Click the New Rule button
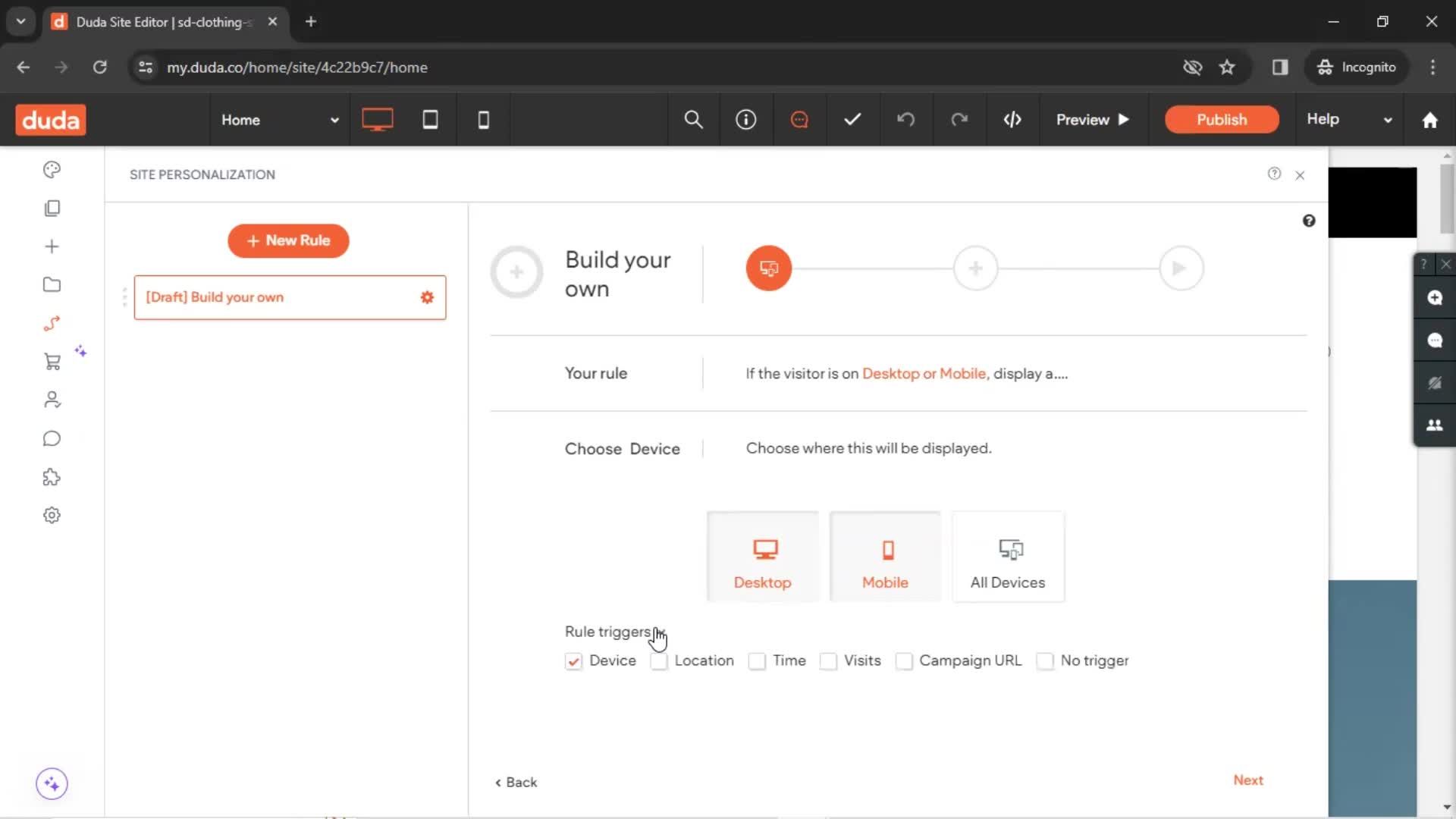The image size is (1456, 819). pyautogui.click(x=288, y=240)
